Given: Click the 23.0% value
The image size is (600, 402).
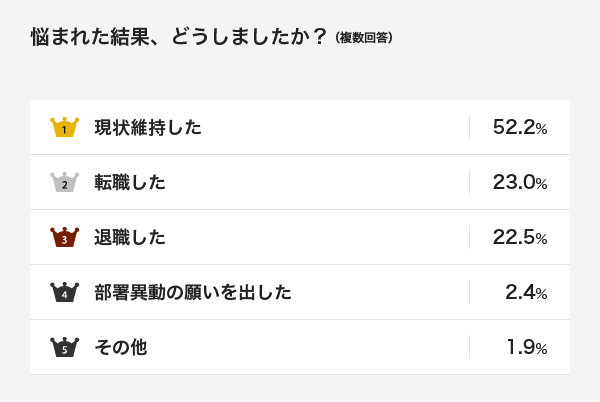Looking at the screenshot, I should click(x=520, y=182).
